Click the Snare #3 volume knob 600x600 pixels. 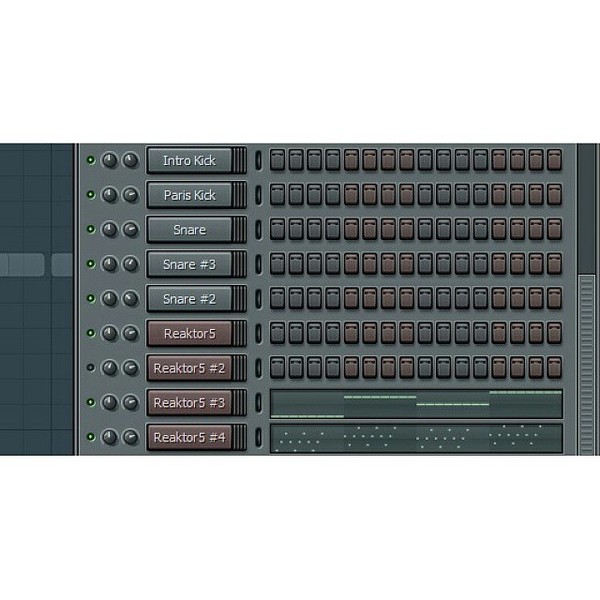tap(130, 264)
